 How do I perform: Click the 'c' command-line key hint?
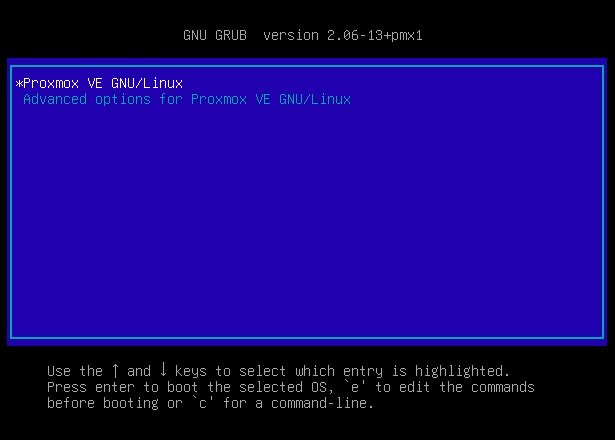(203, 403)
